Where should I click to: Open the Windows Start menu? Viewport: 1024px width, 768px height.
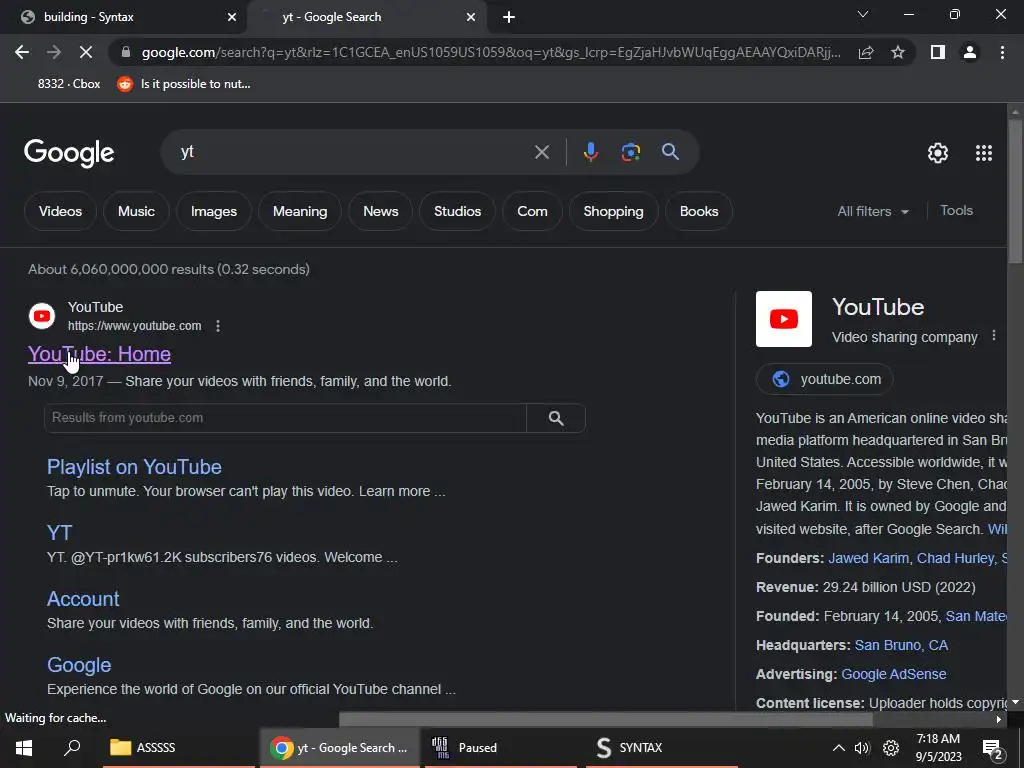pyautogui.click(x=24, y=748)
